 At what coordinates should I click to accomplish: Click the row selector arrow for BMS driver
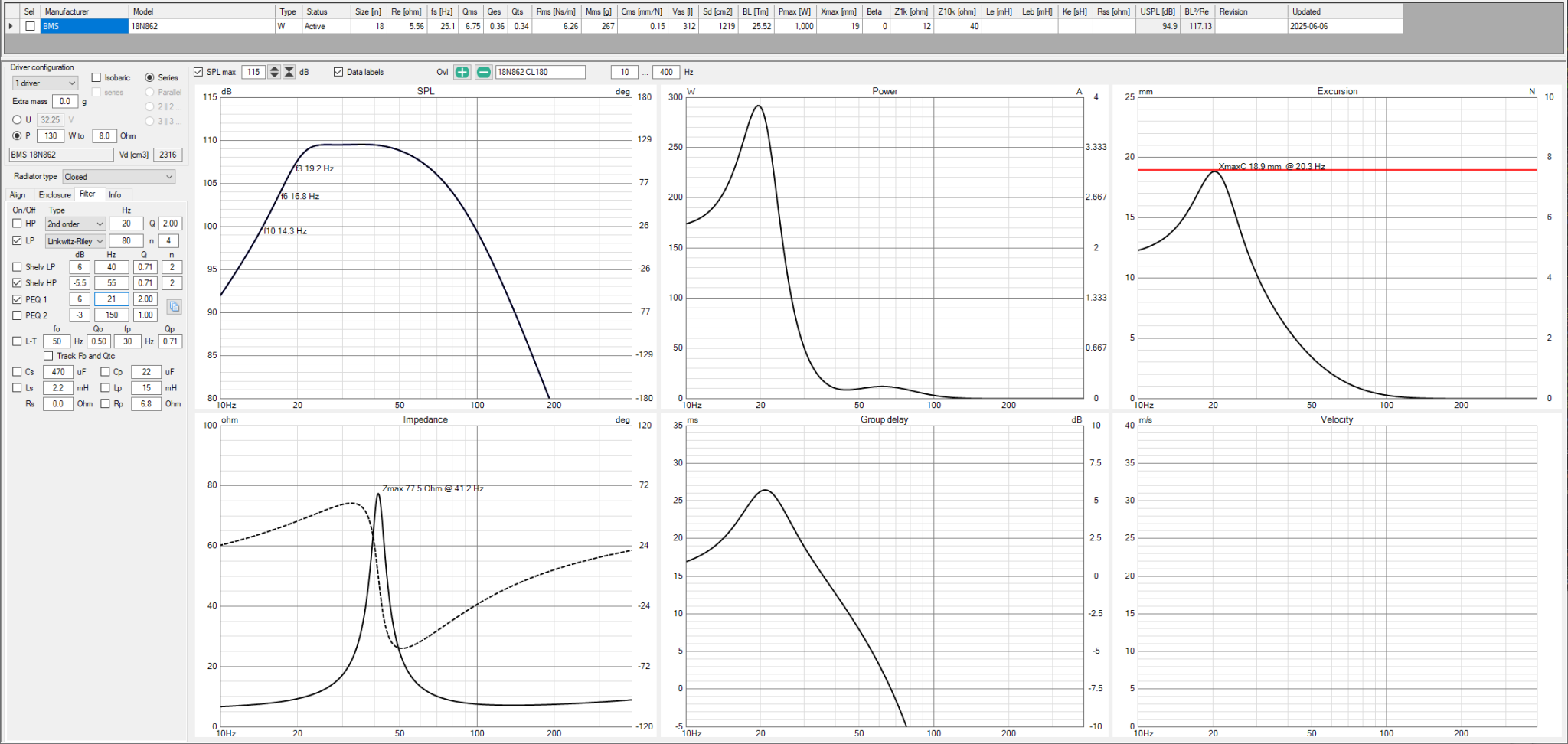pyautogui.click(x=11, y=26)
